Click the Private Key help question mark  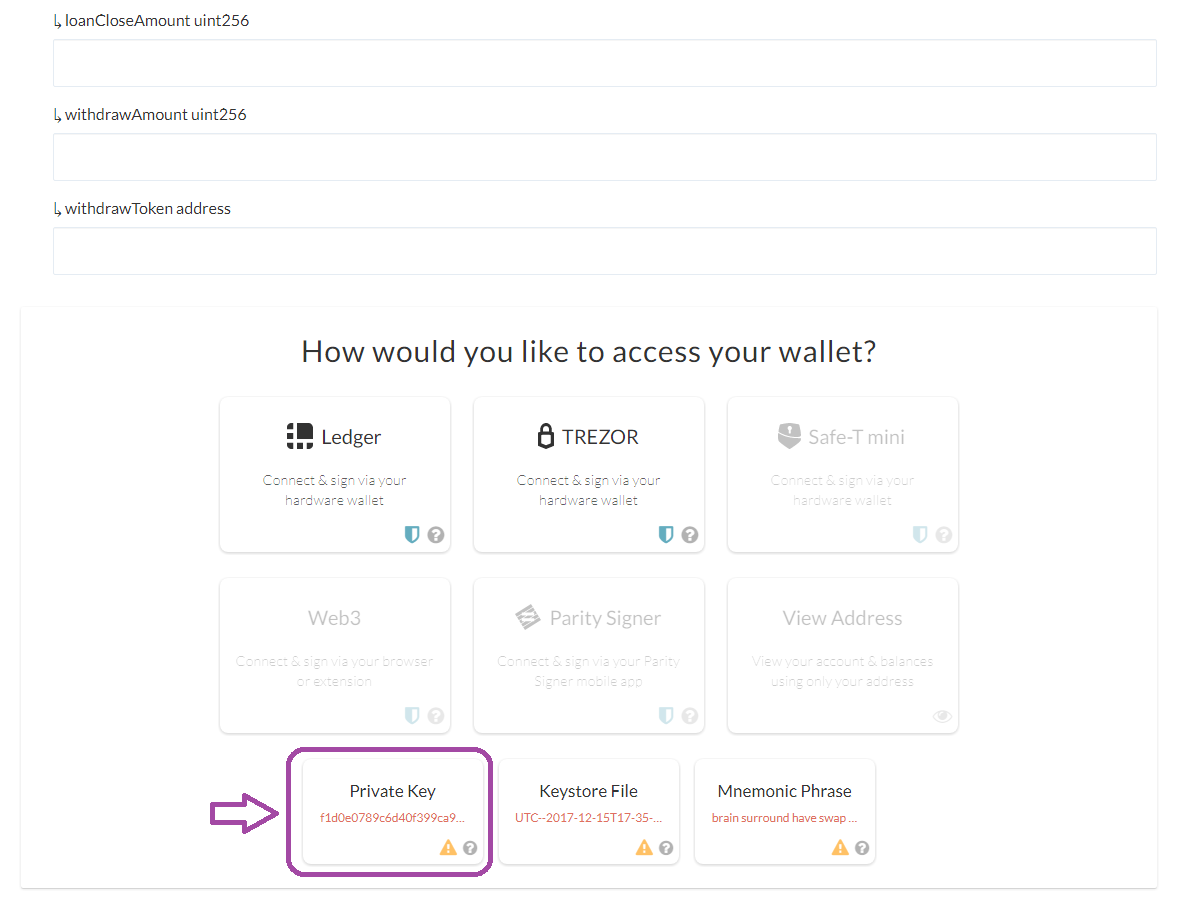(x=470, y=848)
